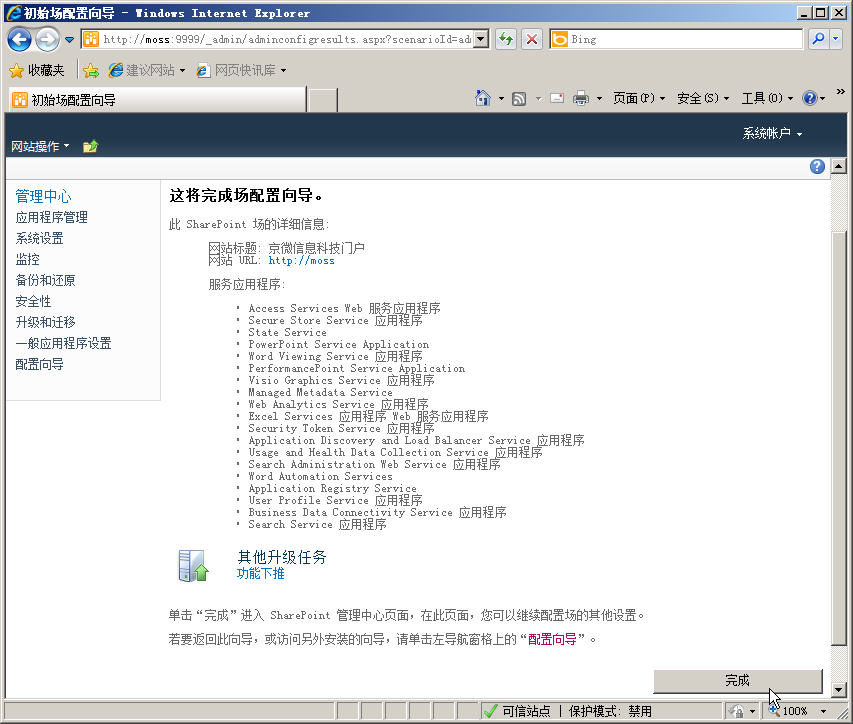Click the SharePoint page help icon
The height and width of the screenshot is (724, 853).
tap(817, 166)
